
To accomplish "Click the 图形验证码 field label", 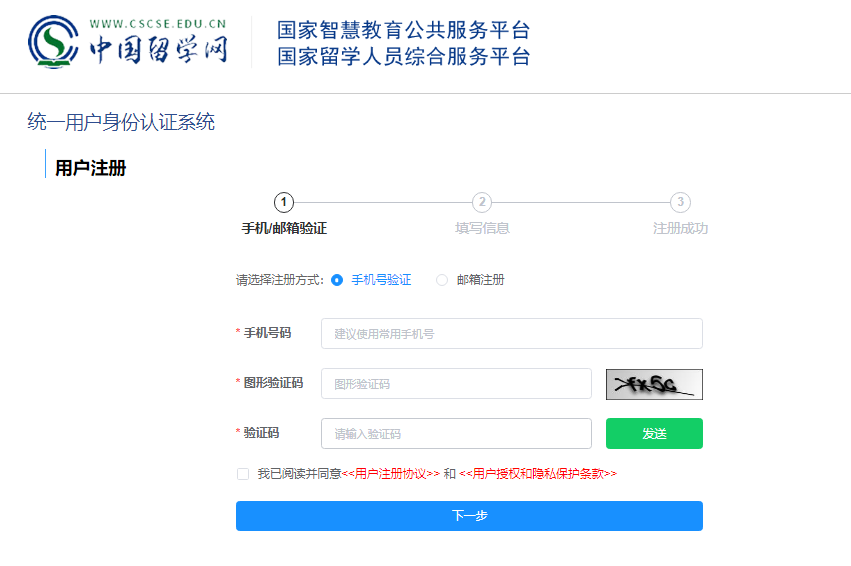I will 273,383.
